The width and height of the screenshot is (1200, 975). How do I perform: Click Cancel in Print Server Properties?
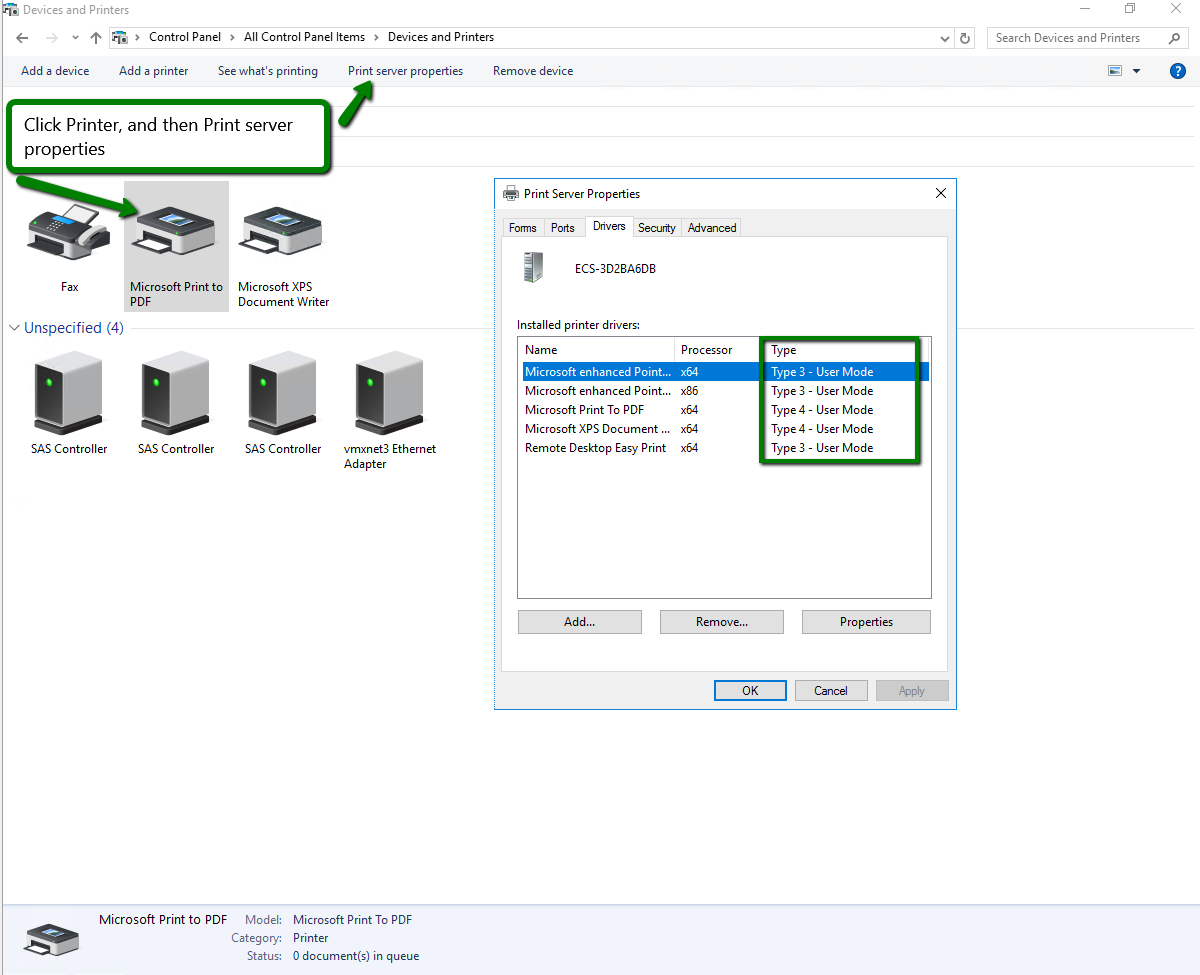[831, 690]
